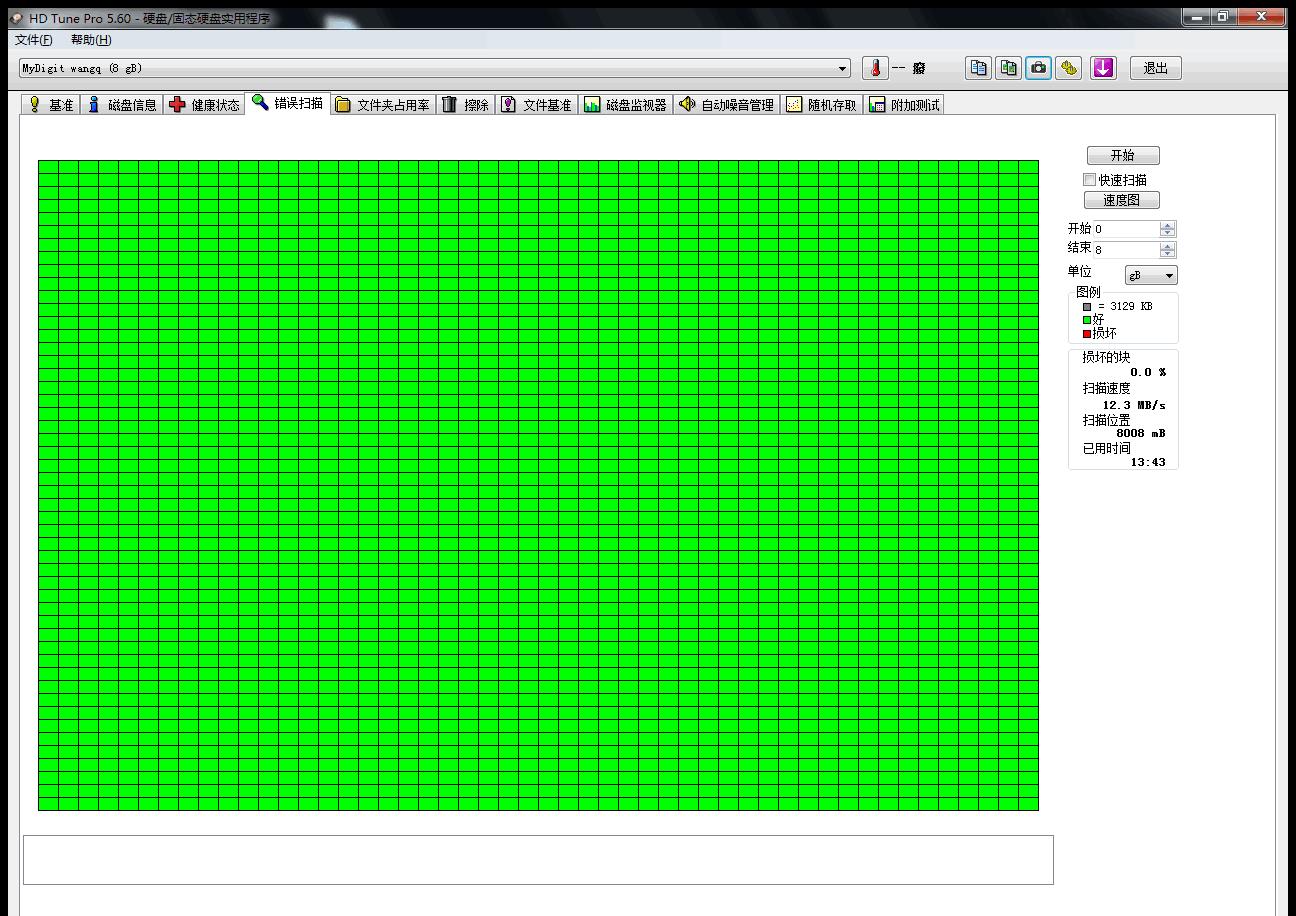1296x916 pixels.
Task: Click the copy text to clipboard icon
Action: pos(979,68)
